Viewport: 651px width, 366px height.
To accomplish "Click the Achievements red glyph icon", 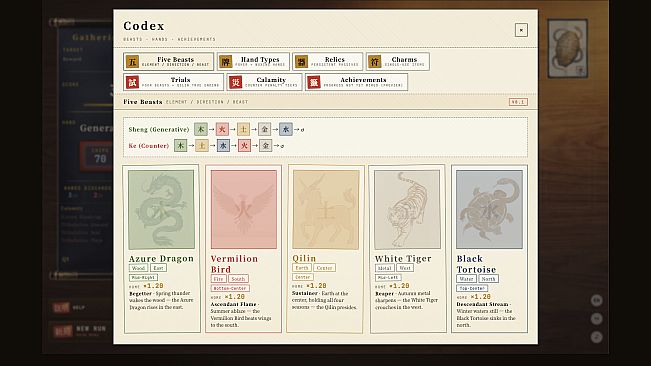I will click(x=314, y=82).
